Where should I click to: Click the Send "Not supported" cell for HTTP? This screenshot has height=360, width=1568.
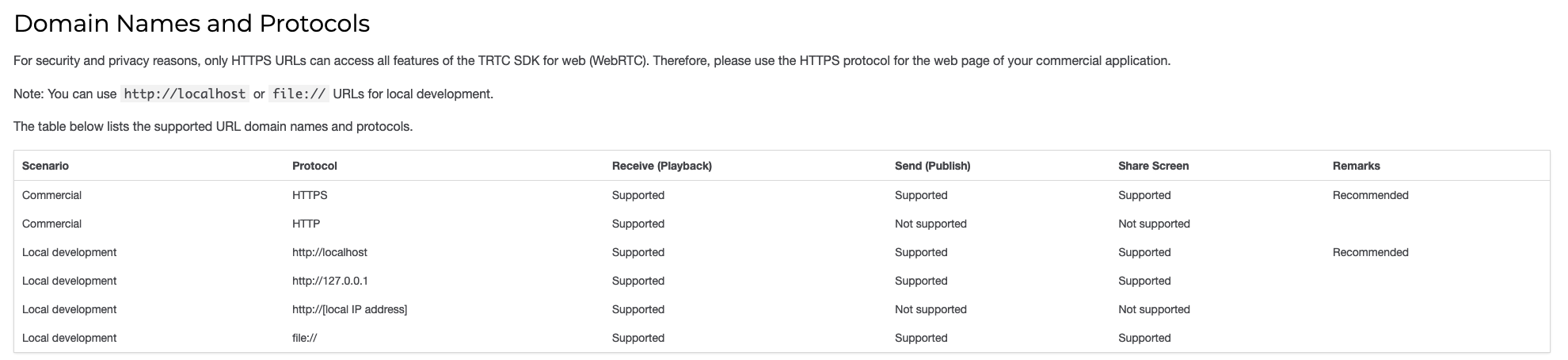click(x=931, y=224)
